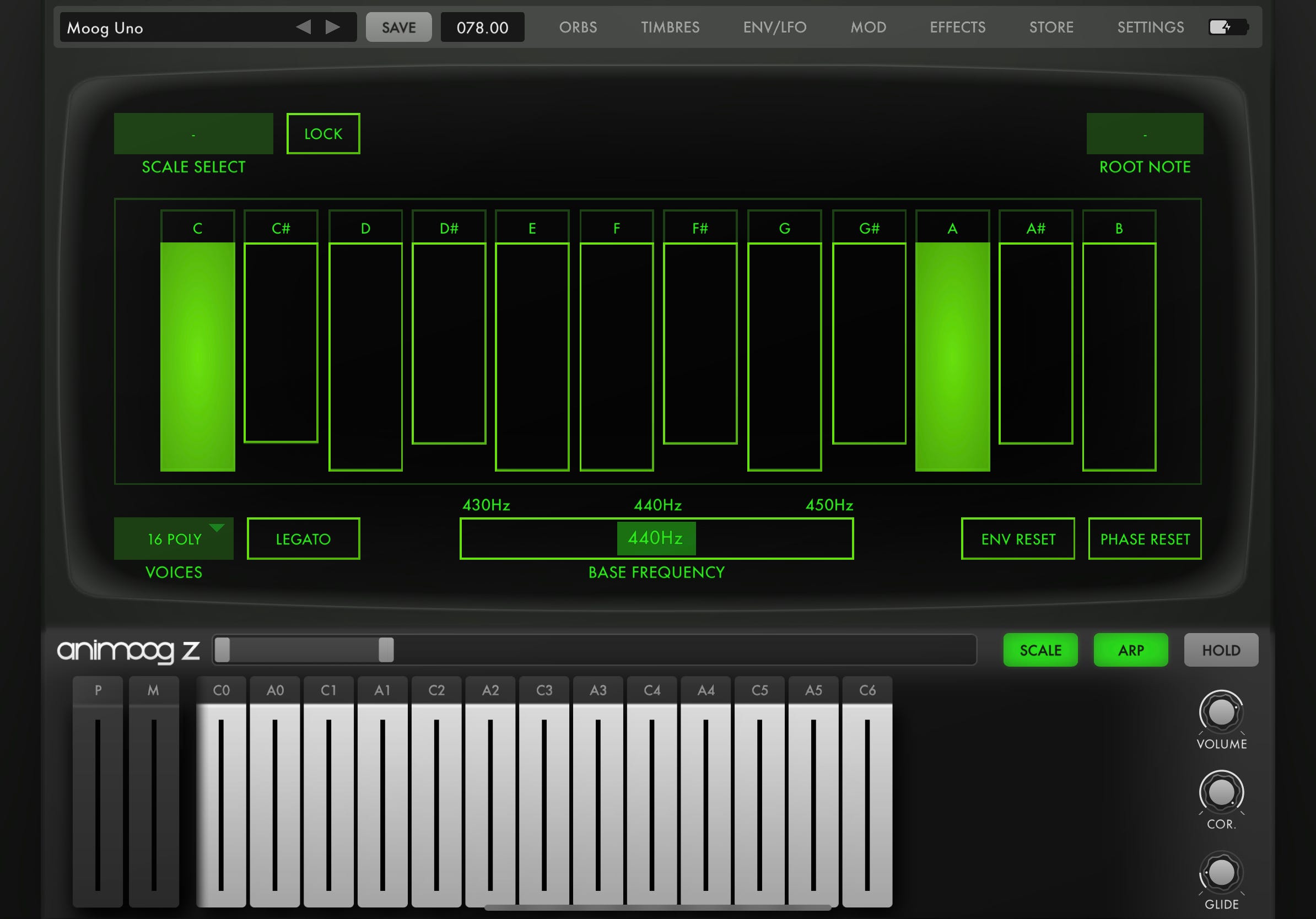
Task: Save the Moog Uno preset
Action: click(x=399, y=27)
